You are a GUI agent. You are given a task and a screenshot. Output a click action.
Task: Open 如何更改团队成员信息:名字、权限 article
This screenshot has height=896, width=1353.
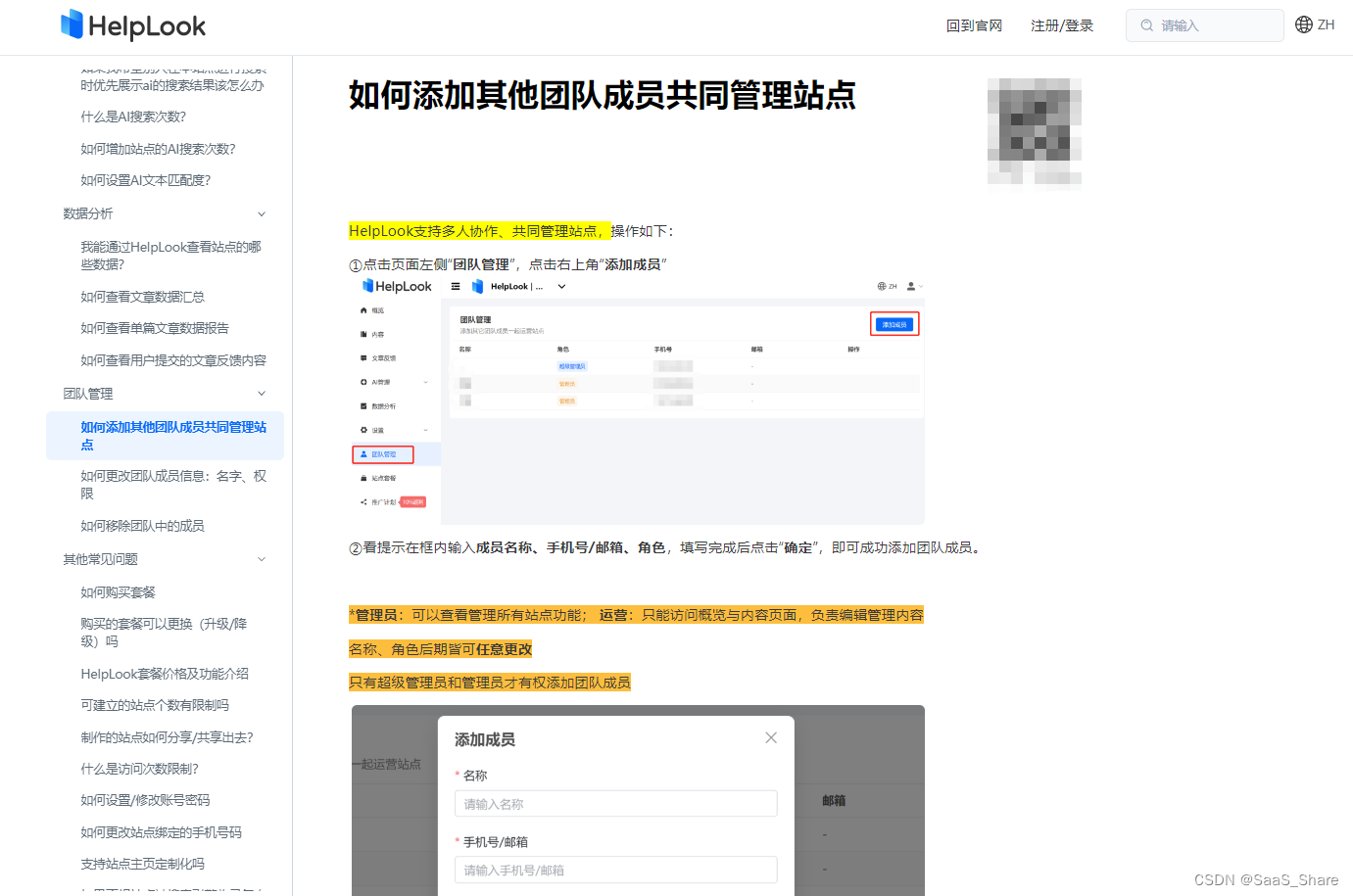(173, 485)
